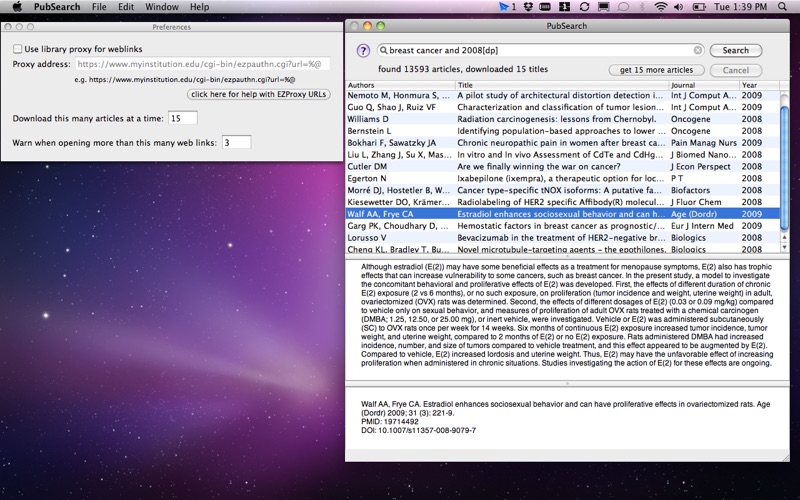Image resolution: width=800 pixels, height=500 pixels.
Task: Click the search query text field
Action: coord(540,50)
